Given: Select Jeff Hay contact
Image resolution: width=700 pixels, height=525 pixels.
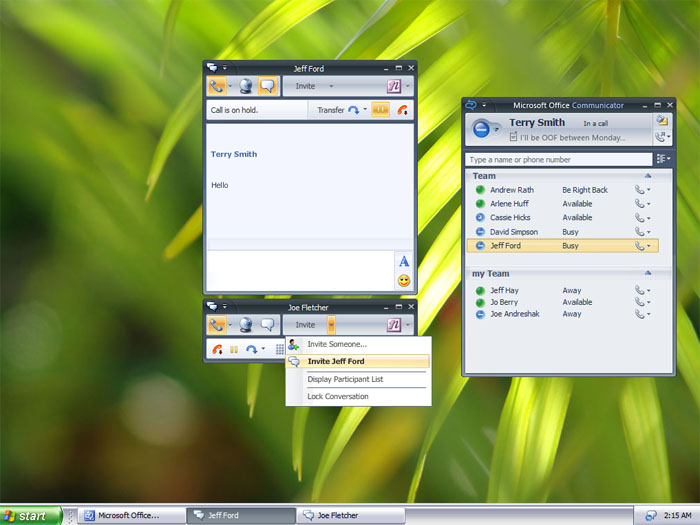Looking at the screenshot, I should (x=562, y=290).
